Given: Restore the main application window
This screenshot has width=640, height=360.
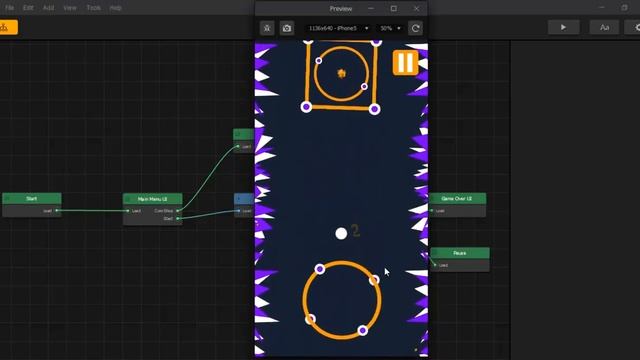Looking at the screenshot, I should pyautogui.click(x=625, y=8).
